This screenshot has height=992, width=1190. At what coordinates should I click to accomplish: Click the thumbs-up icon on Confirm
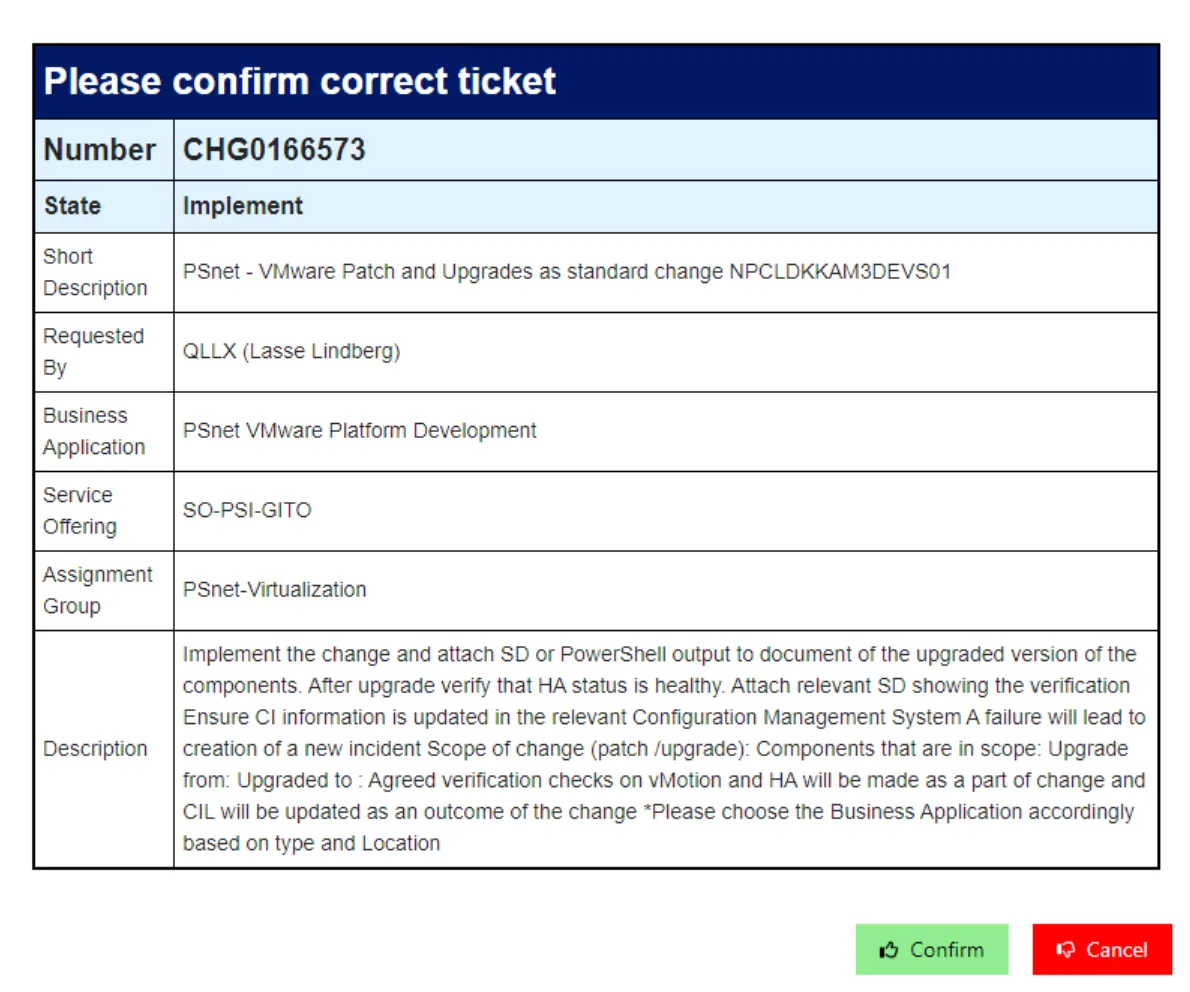(x=888, y=950)
